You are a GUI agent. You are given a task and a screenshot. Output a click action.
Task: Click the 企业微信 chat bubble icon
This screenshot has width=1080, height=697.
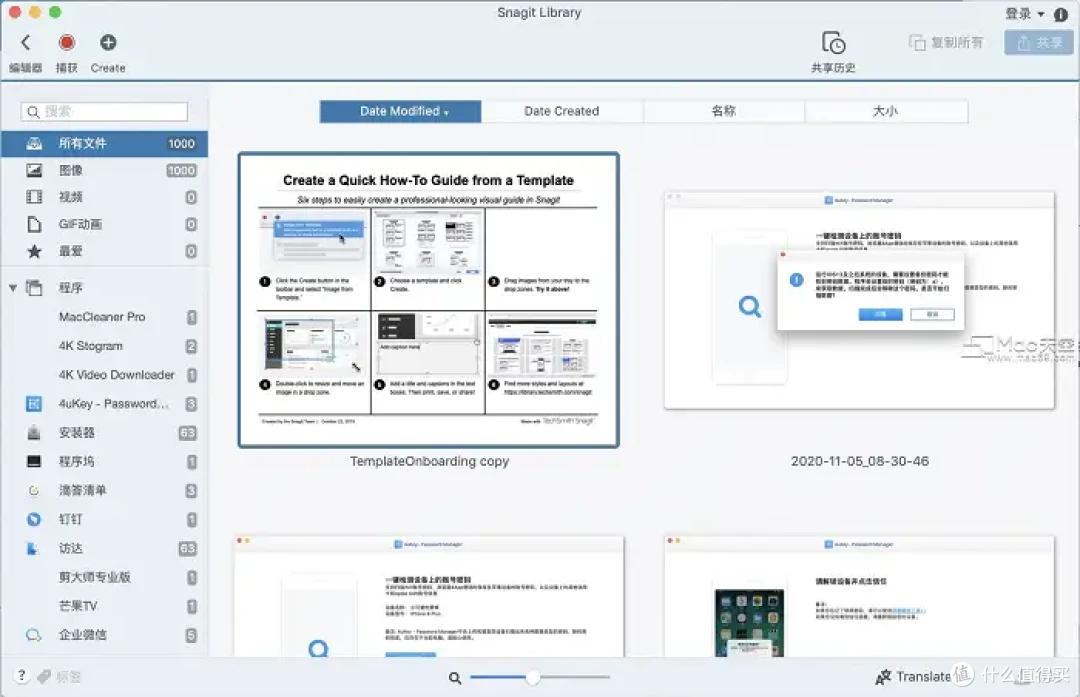[34, 635]
